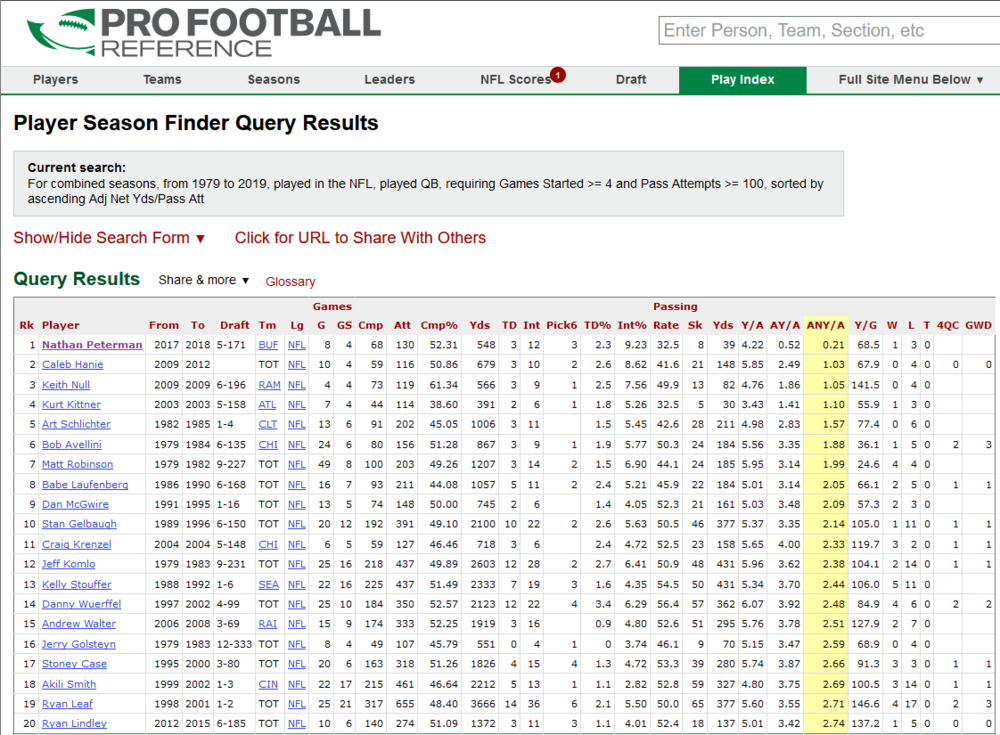The image size is (1000, 735).
Task: Open ATL team link in Kittner row
Action: point(267,405)
